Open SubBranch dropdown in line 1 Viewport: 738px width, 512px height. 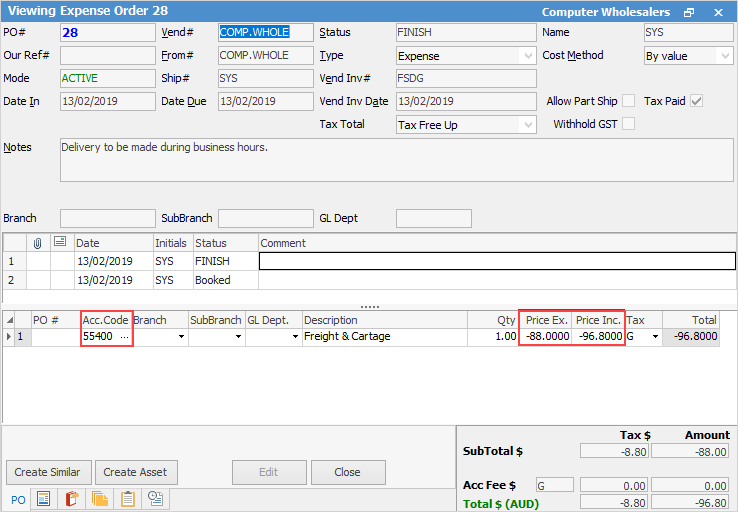(238, 336)
